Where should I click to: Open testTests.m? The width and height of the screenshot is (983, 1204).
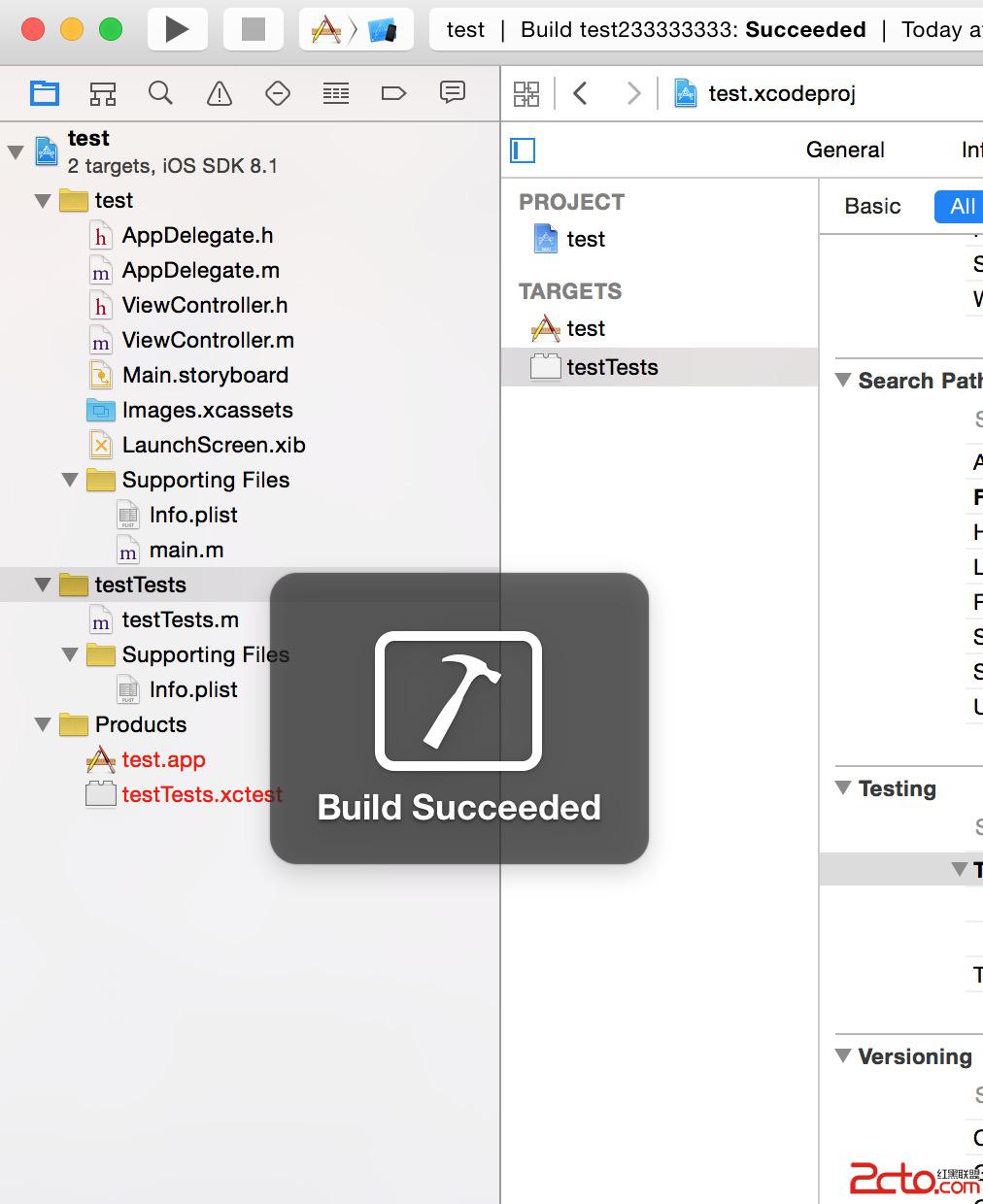coord(180,619)
